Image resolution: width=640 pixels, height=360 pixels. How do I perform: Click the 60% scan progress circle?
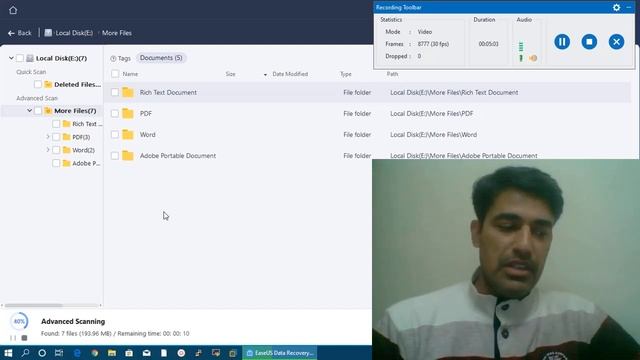pyautogui.click(x=19, y=322)
